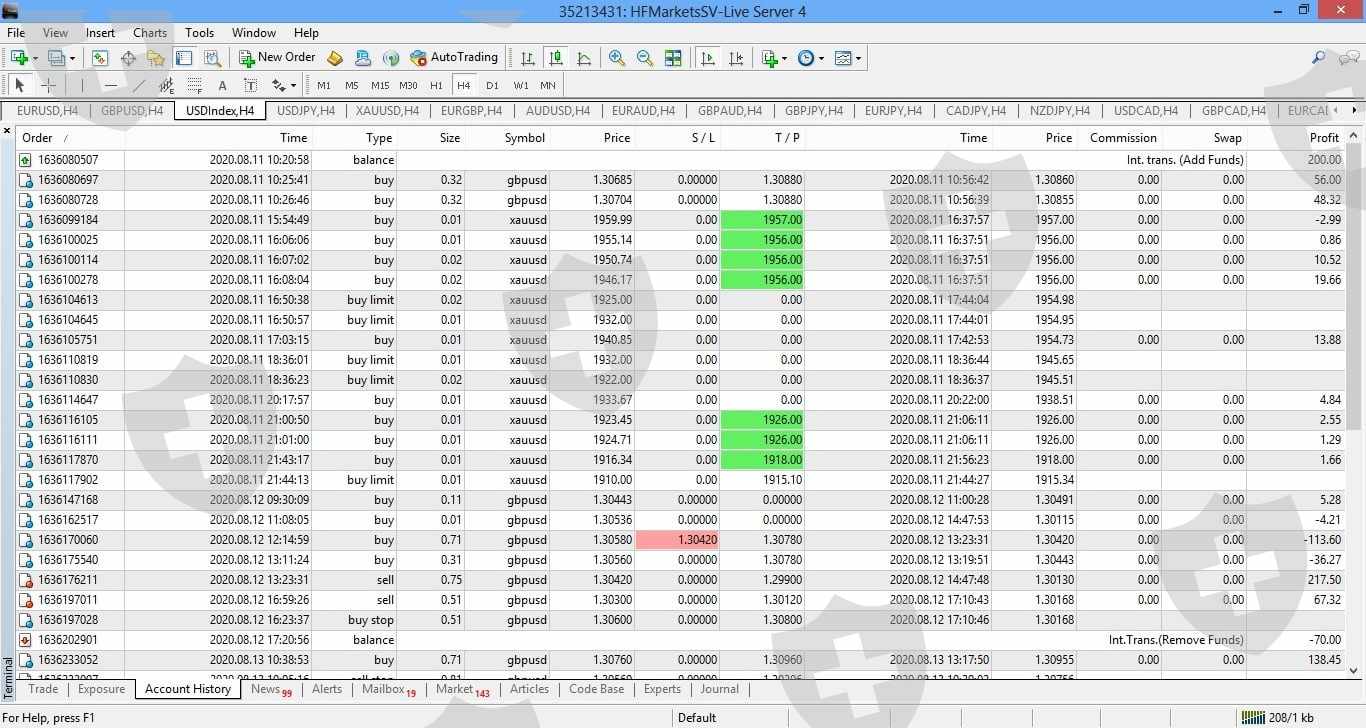Select the crosshair tool
The width and height of the screenshot is (1366, 728).
(48, 85)
